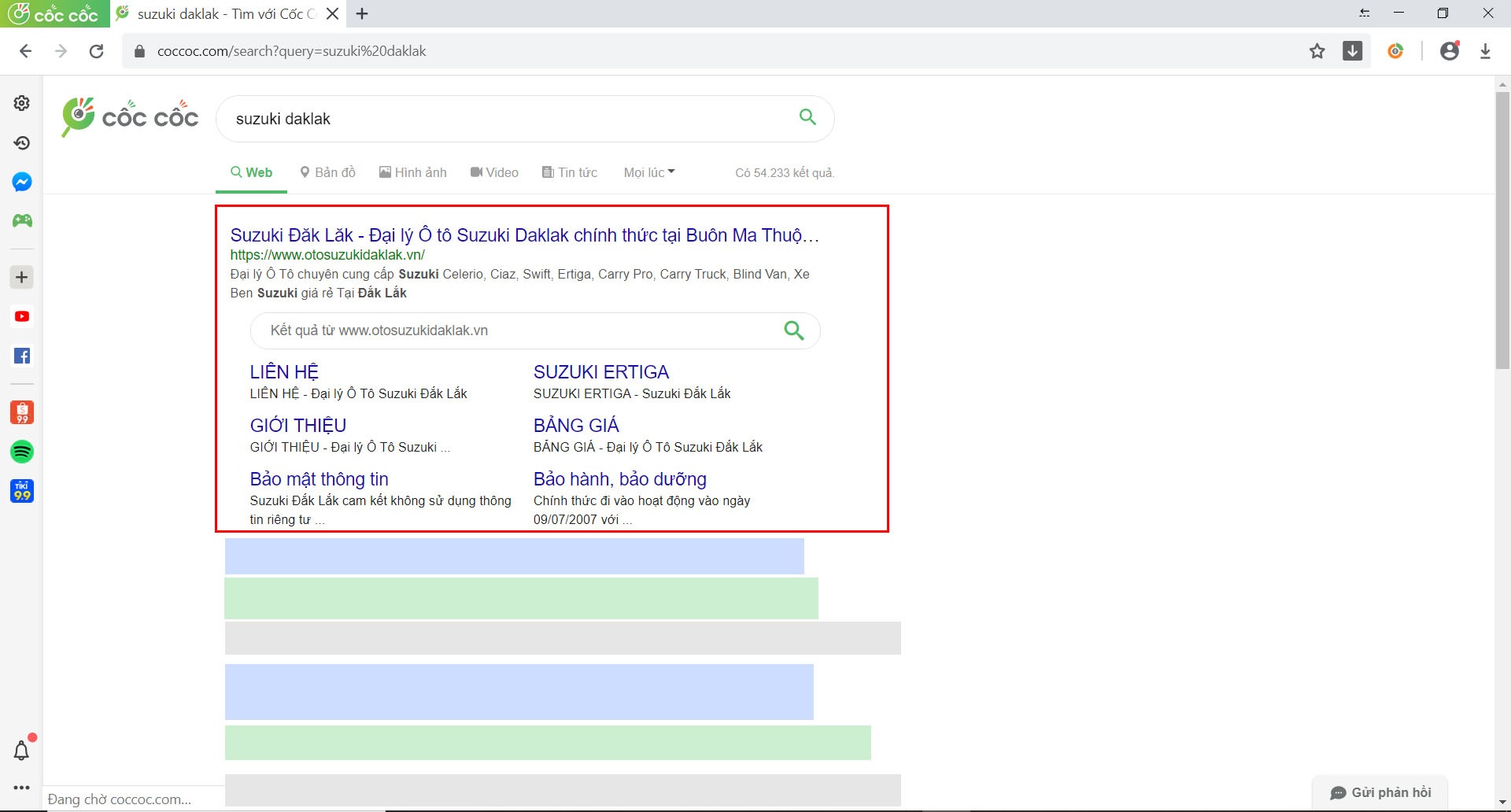Add a new sidebar shortcut with plus icon

click(22, 277)
